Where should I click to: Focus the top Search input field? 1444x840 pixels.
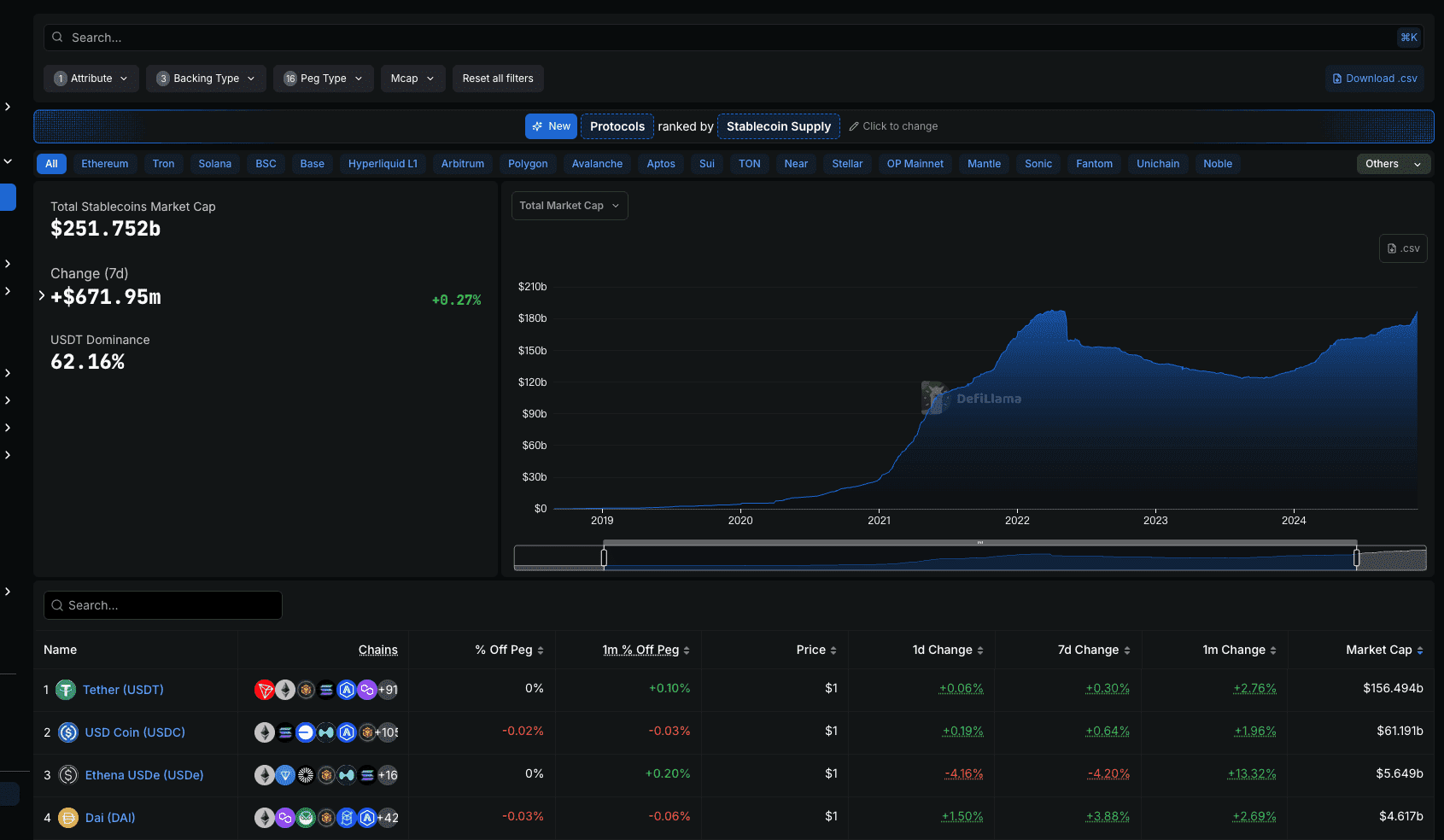point(734,38)
